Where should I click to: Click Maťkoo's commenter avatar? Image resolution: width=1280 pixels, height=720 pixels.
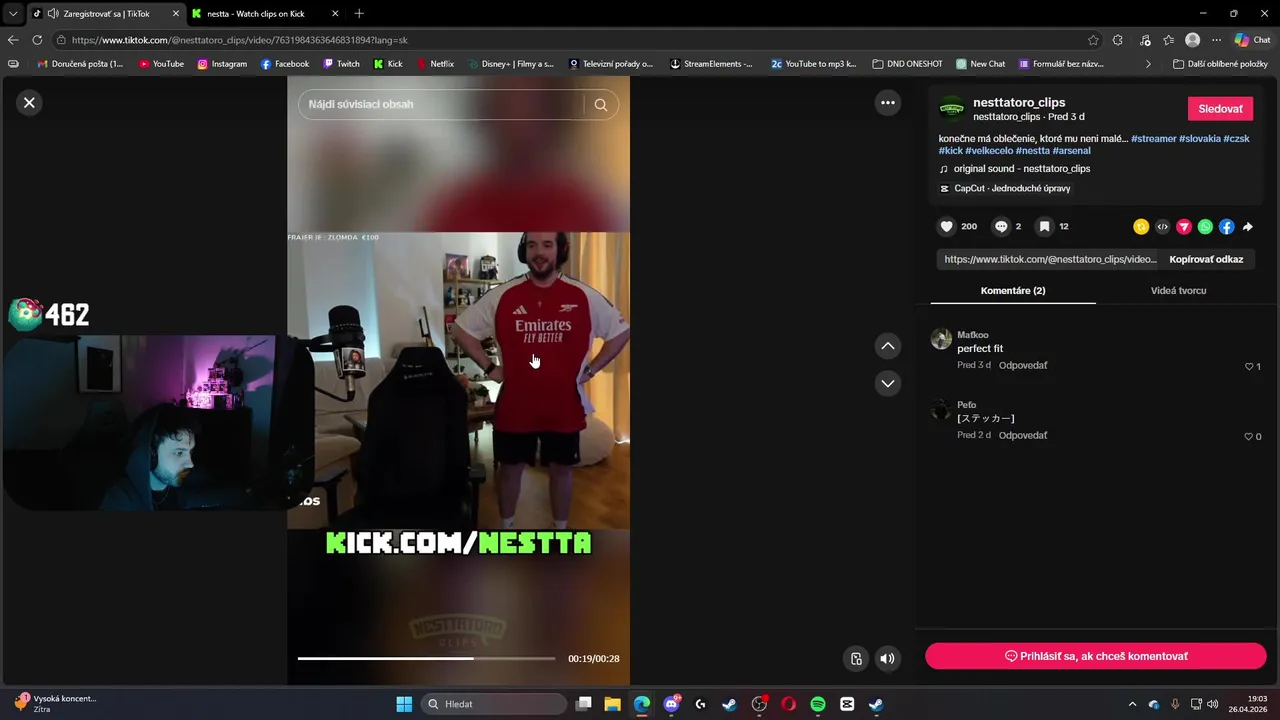click(x=941, y=338)
